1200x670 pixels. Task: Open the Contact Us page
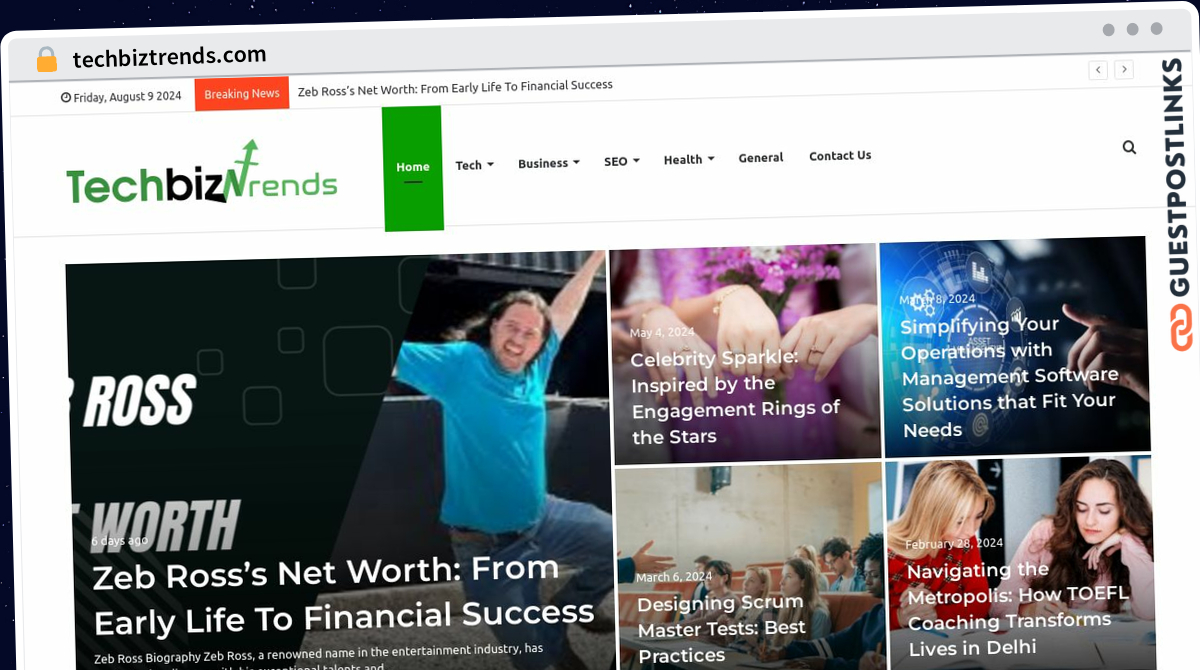click(x=840, y=155)
